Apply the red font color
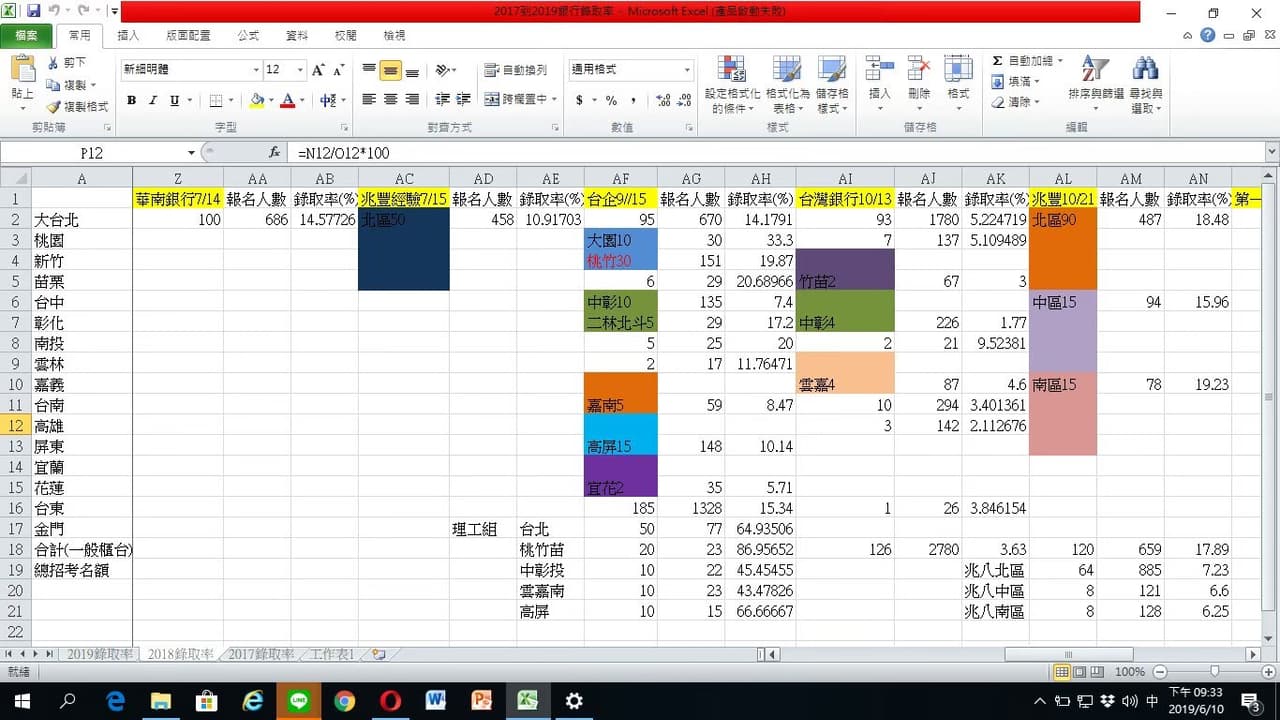 288,100
